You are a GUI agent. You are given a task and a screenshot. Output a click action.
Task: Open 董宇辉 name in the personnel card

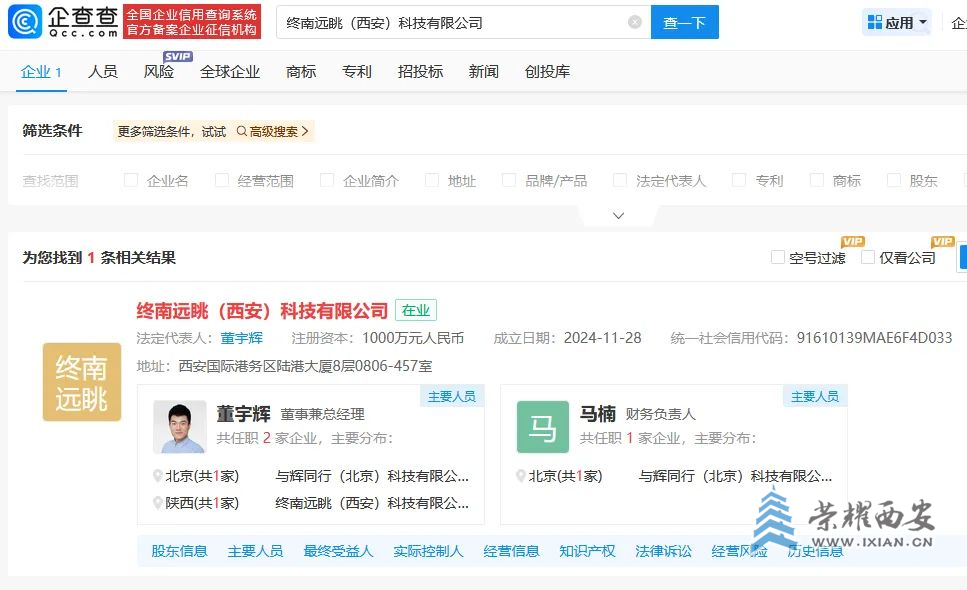tap(244, 414)
